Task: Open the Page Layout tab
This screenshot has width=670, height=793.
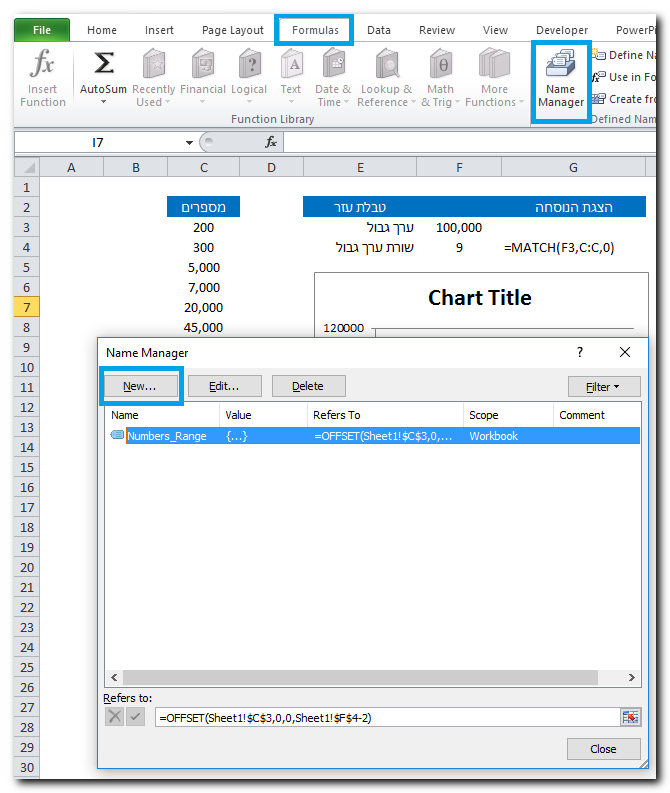Action: (233, 30)
